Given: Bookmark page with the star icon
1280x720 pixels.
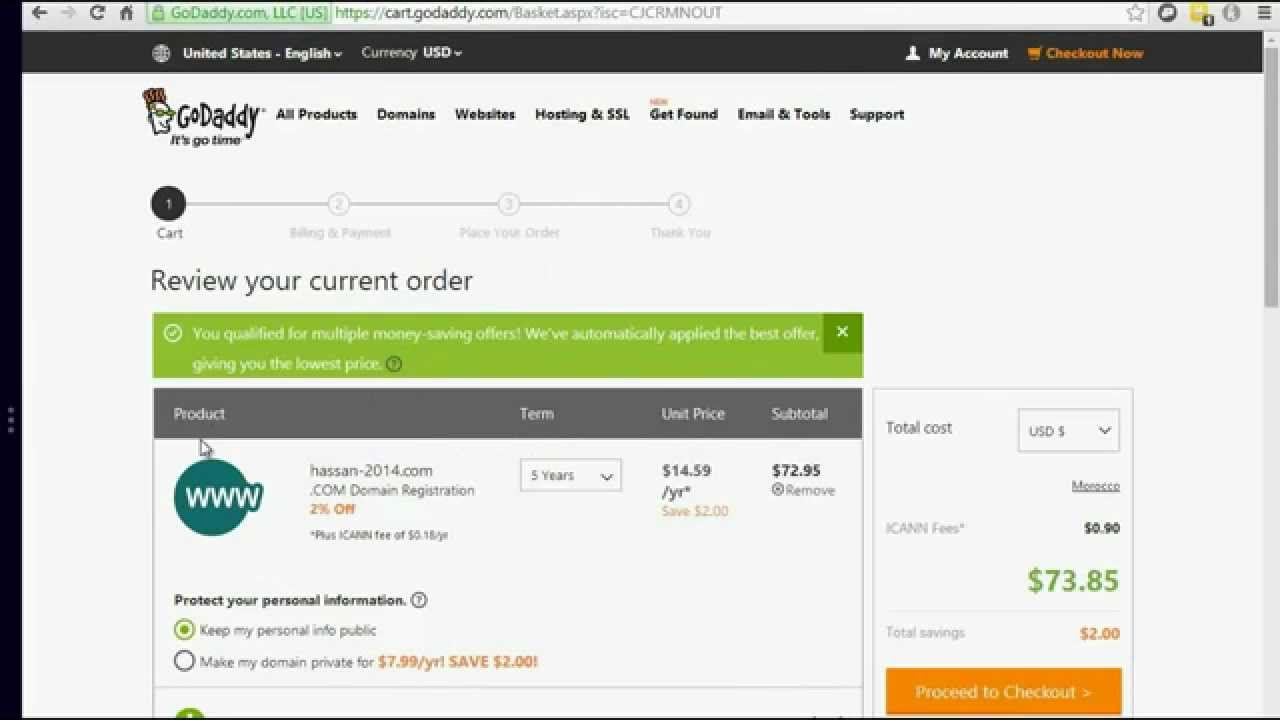Looking at the screenshot, I should pyautogui.click(x=1135, y=13).
